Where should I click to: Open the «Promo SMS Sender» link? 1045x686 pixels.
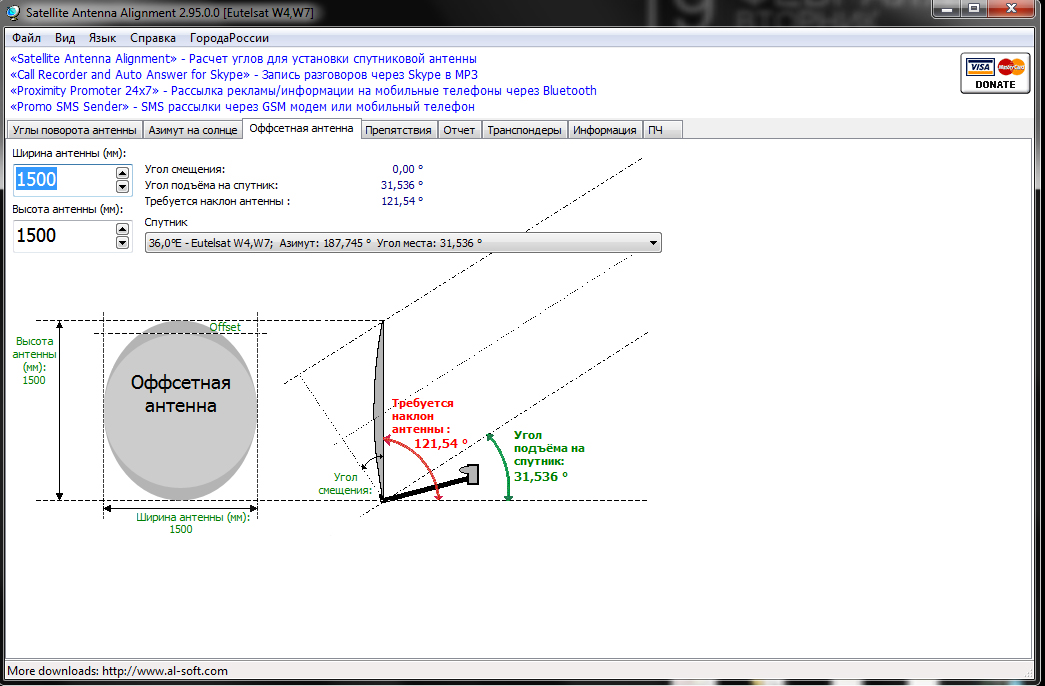(x=243, y=107)
